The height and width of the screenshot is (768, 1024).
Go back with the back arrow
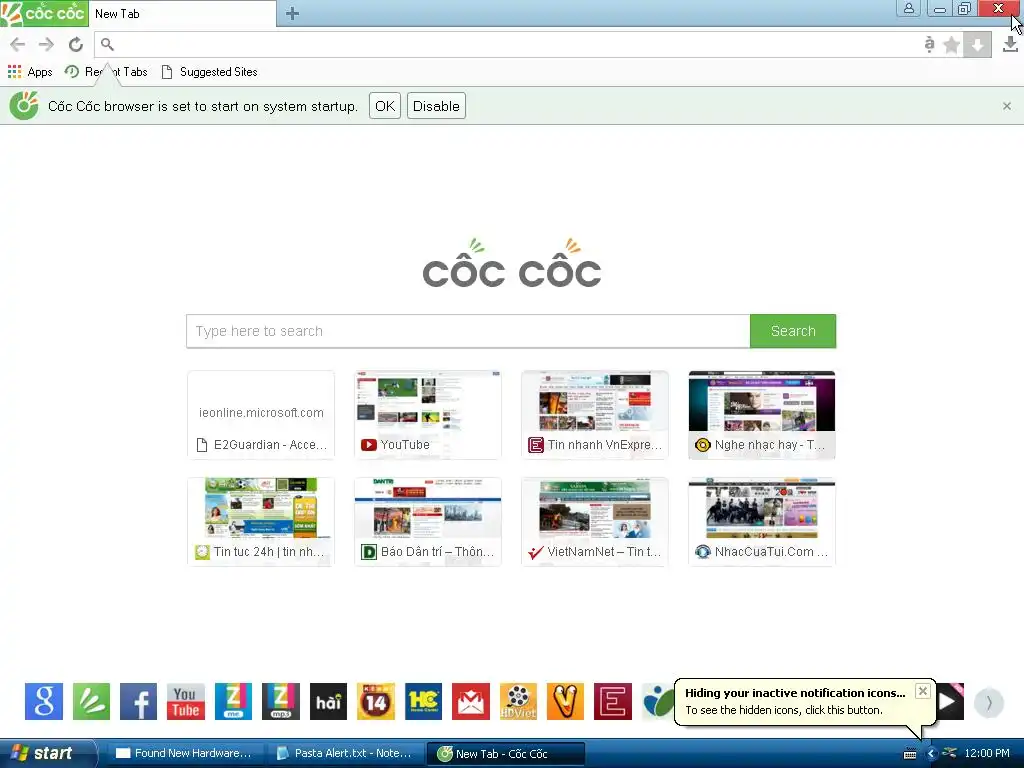pos(18,44)
